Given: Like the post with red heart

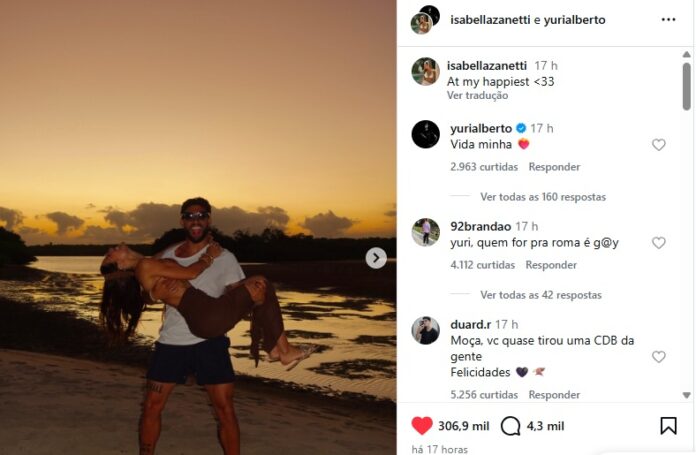Looking at the screenshot, I should click(x=422, y=426).
